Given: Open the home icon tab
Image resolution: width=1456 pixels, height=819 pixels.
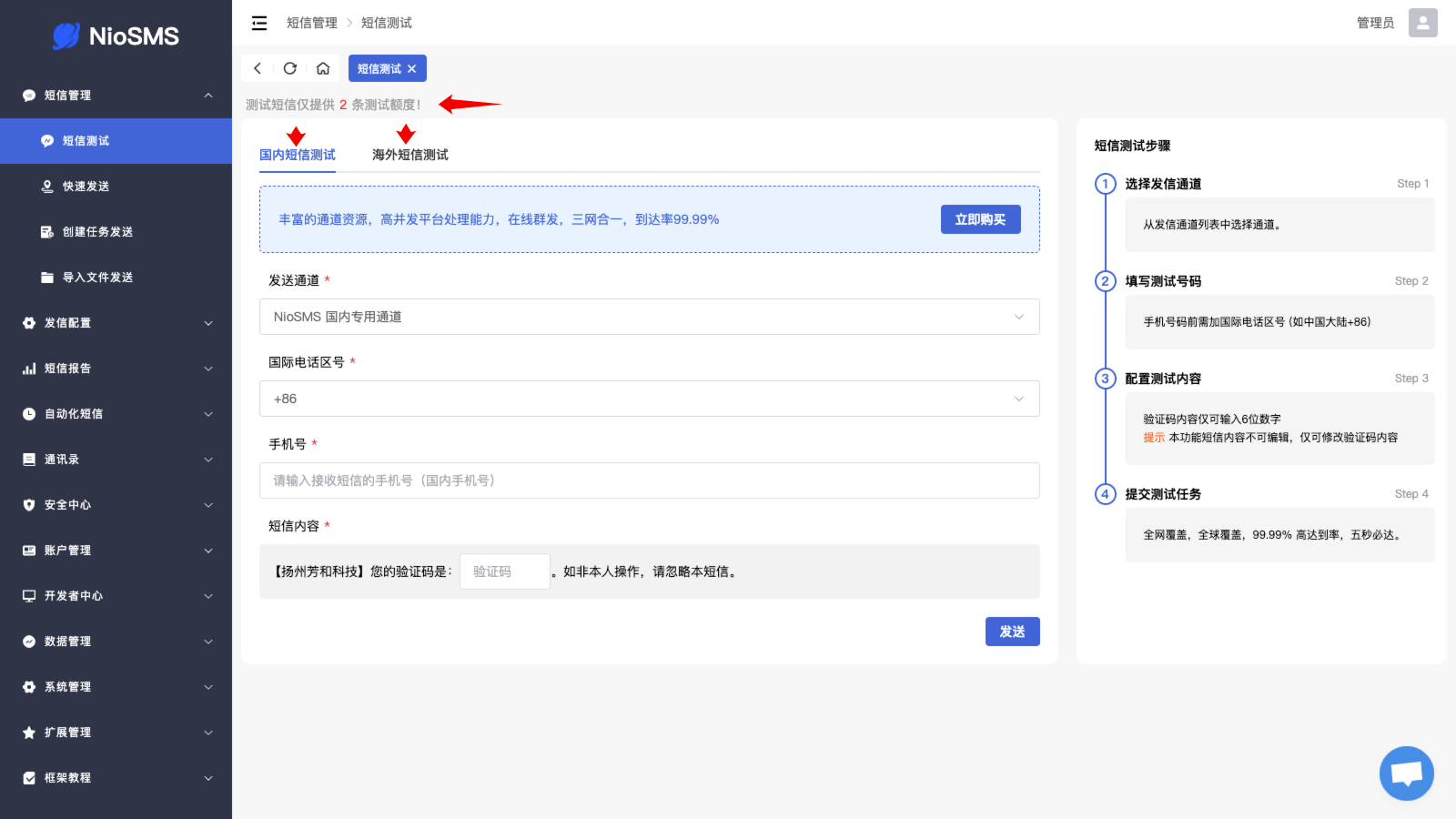Looking at the screenshot, I should (x=323, y=68).
